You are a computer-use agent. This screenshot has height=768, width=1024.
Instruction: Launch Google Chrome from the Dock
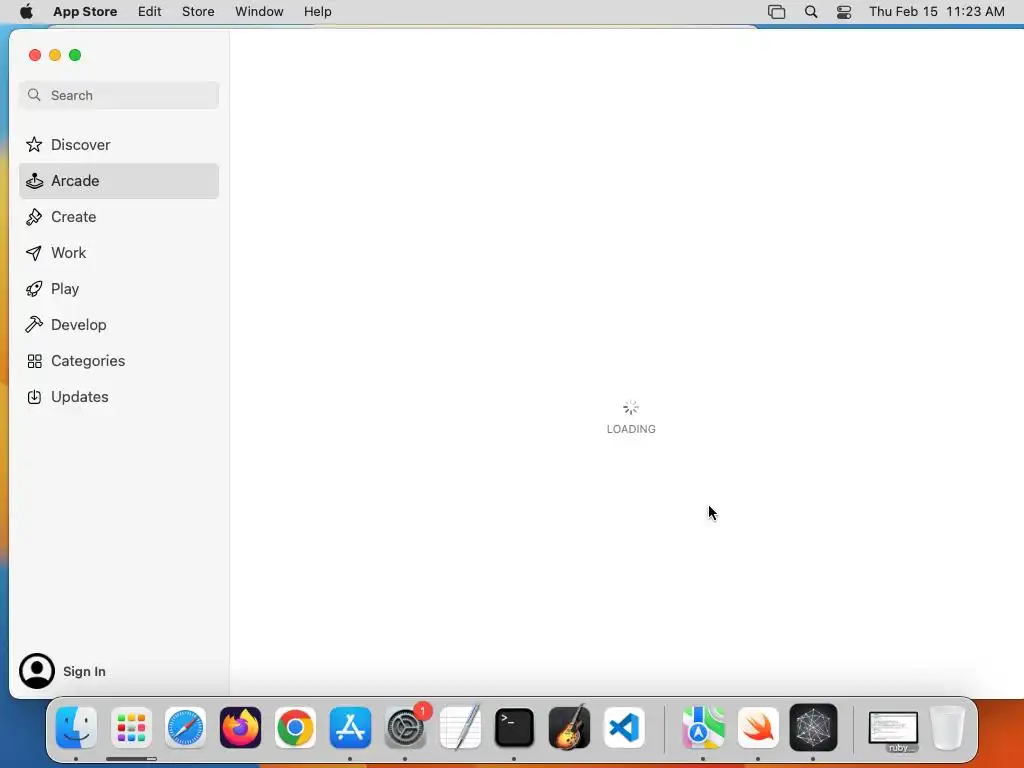[x=295, y=728]
